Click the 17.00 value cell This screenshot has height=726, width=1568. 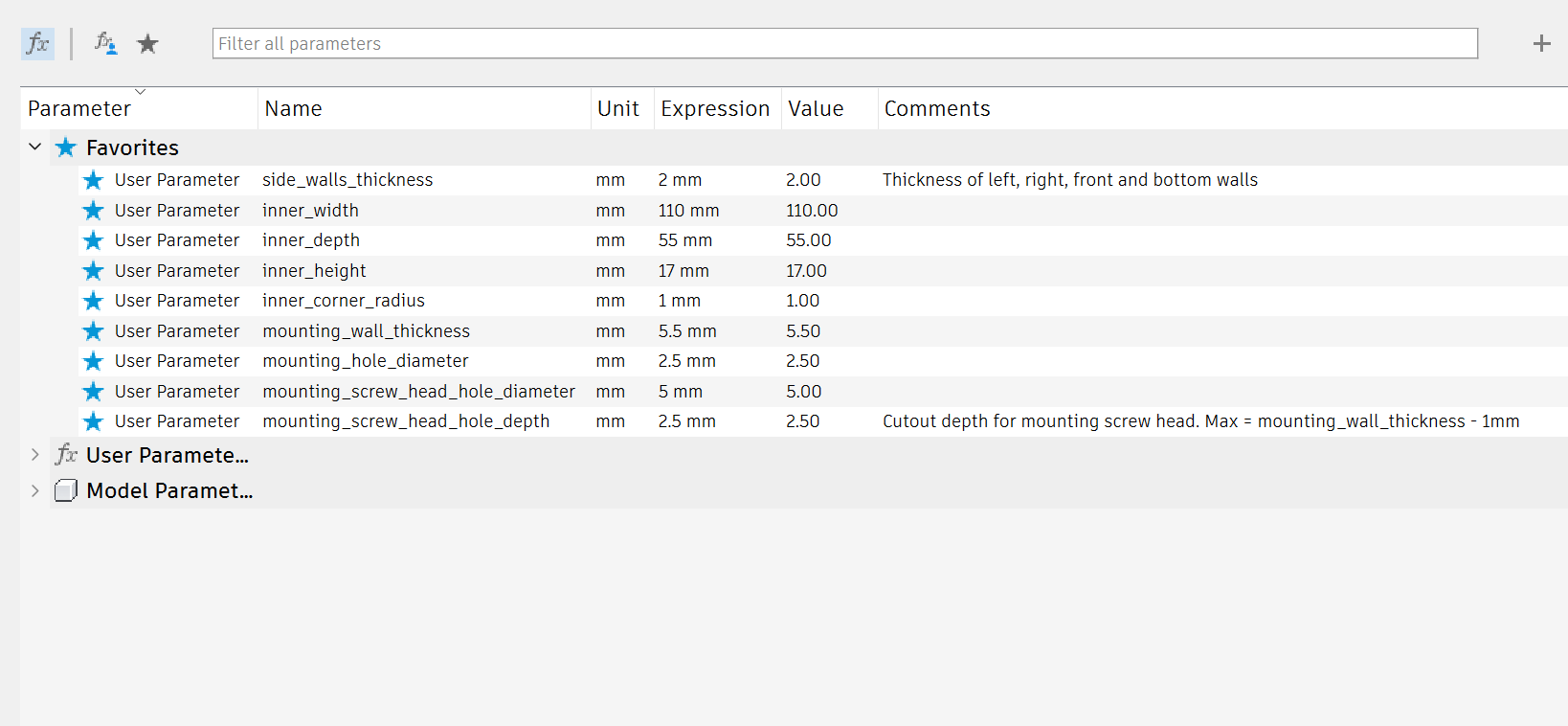point(806,271)
